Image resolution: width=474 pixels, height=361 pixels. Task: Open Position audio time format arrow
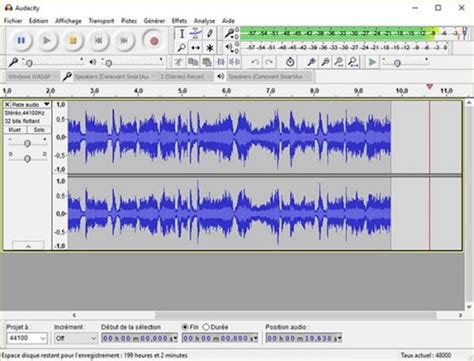click(339, 339)
